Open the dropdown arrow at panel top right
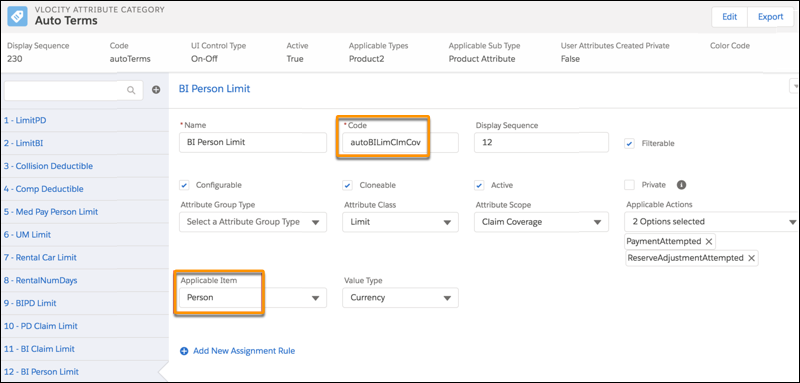This screenshot has width=800, height=383. pyautogui.click(x=794, y=86)
